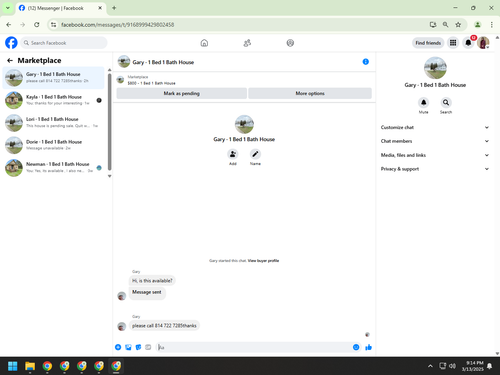The width and height of the screenshot is (500, 375).
Task: Open the volume control in system tray
Action: pyautogui.click(x=452, y=366)
